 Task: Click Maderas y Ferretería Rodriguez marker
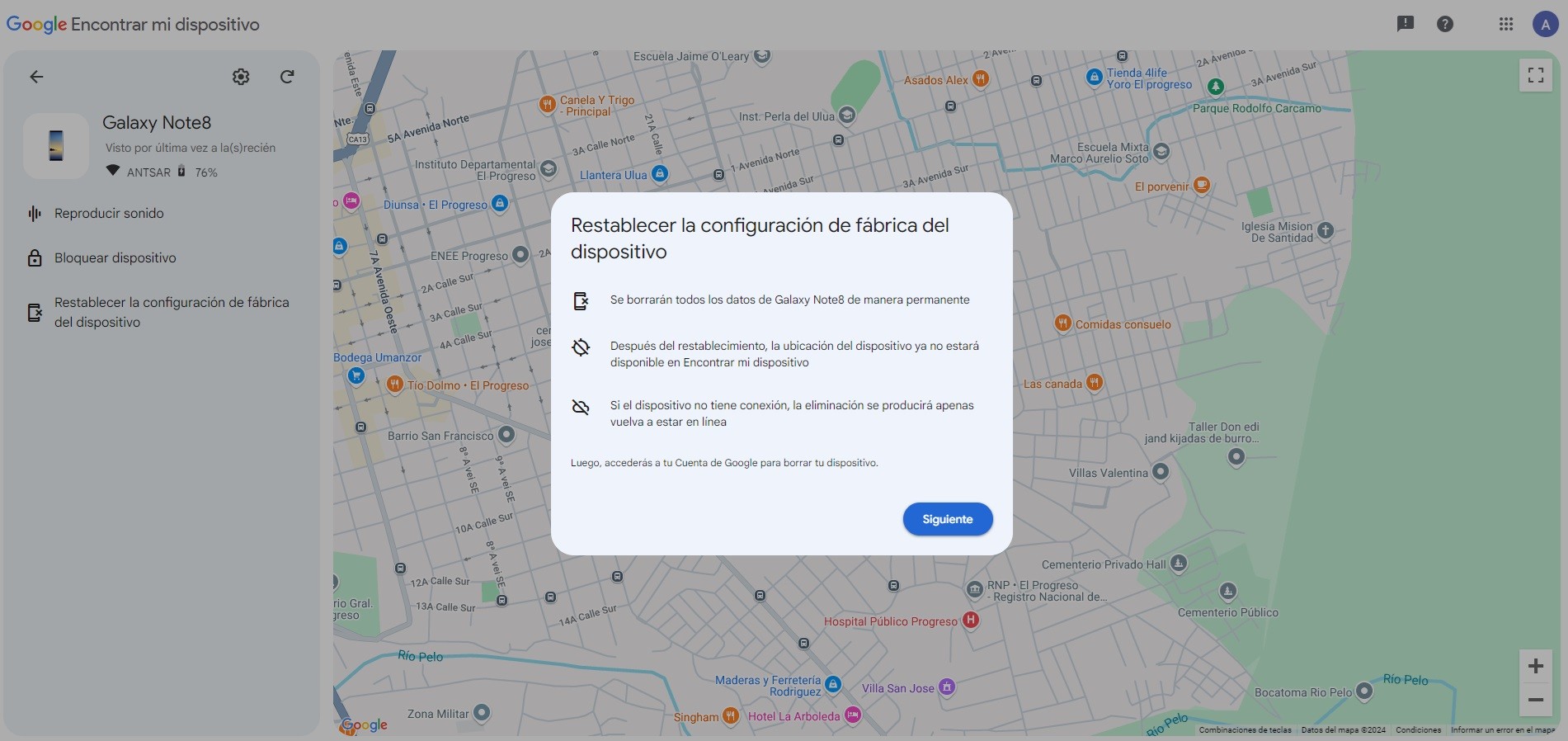[x=833, y=684]
